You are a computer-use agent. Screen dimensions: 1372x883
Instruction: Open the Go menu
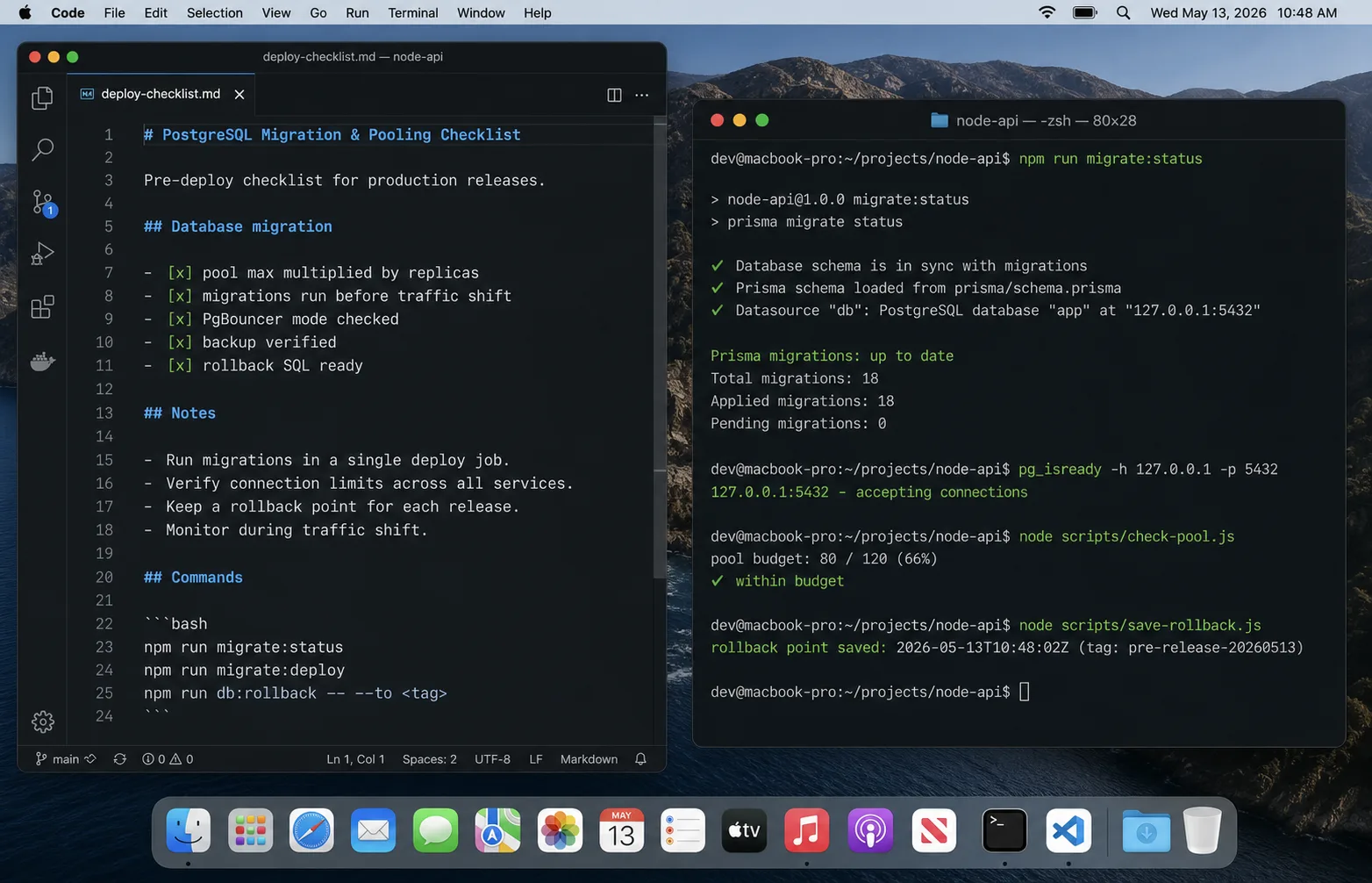point(318,12)
